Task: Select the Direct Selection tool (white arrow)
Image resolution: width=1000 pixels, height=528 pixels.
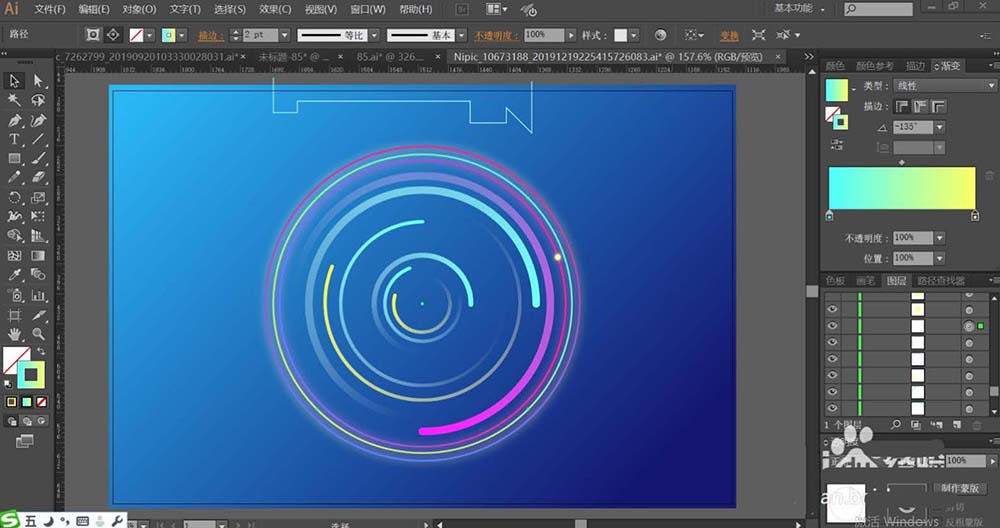Action: point(38,81)
